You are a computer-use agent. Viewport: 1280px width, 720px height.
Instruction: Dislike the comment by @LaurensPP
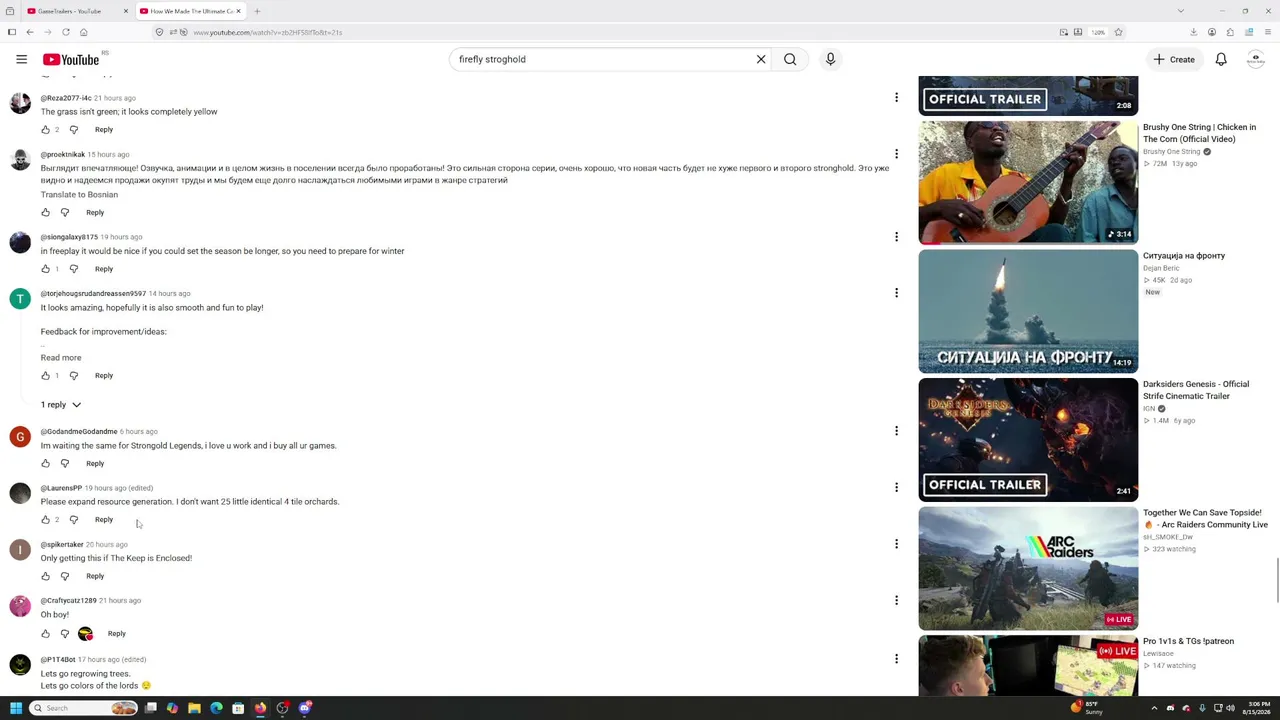(x=73, y=520)
